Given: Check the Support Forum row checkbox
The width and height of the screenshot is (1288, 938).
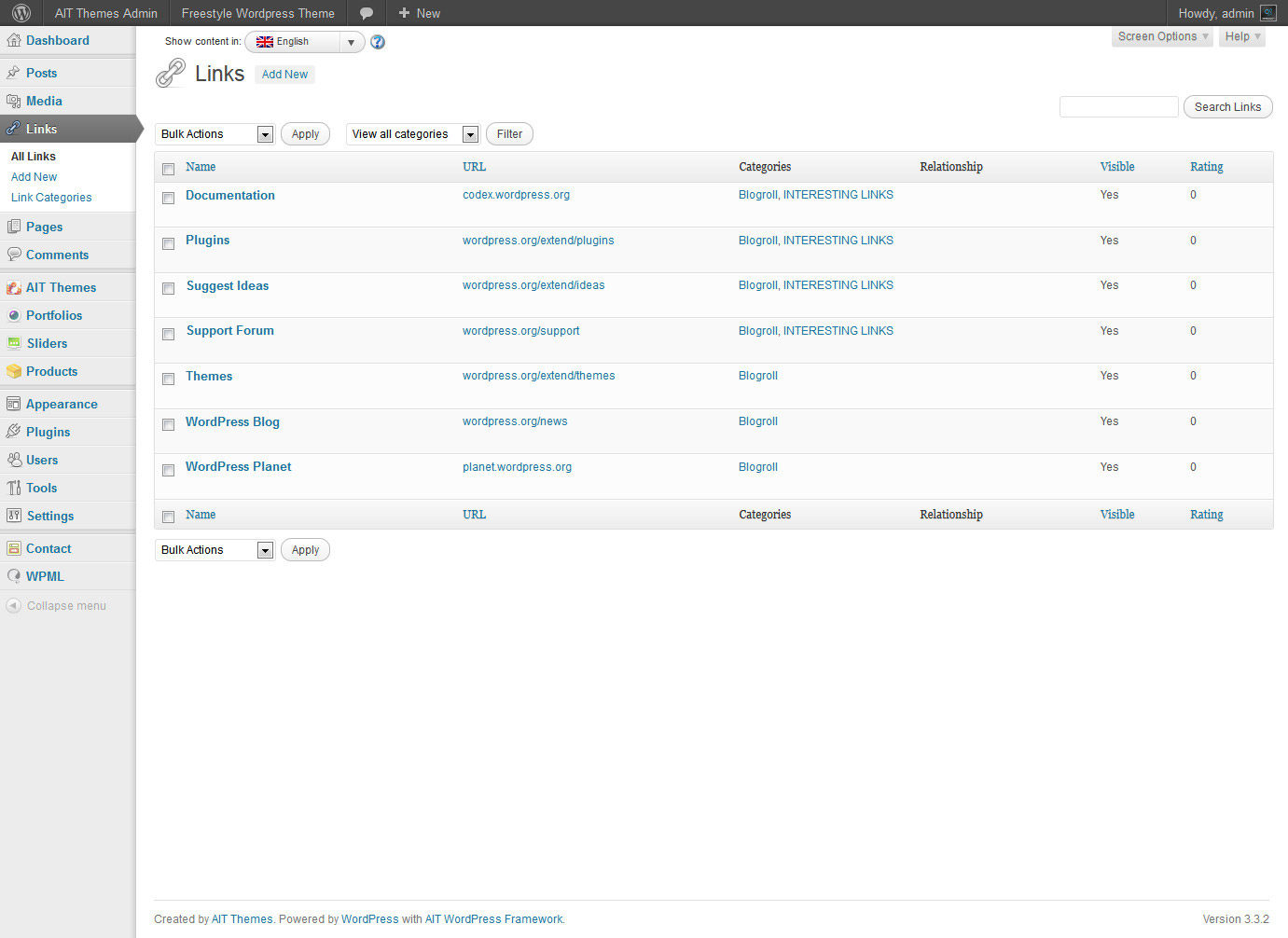Looking at the screenshot, I should pyautogui.click(x=169, y=334).
